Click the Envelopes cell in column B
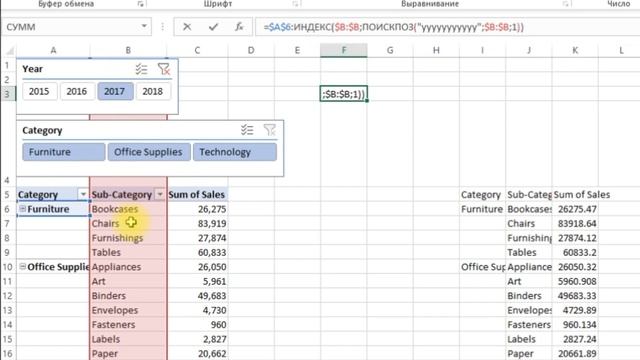Screen dimensions: 640x360 pos(128,310)
